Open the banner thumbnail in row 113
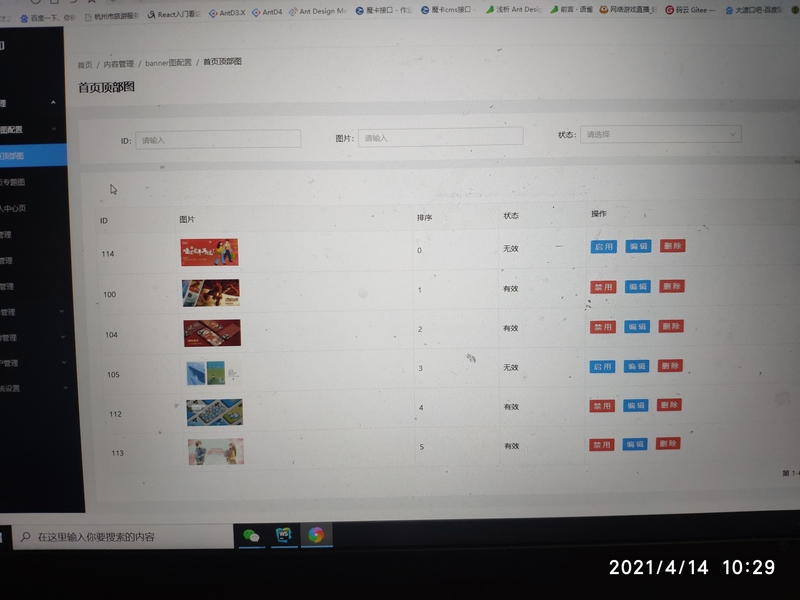This screenshot has width=800, height=600. click(x=216, y=452)
